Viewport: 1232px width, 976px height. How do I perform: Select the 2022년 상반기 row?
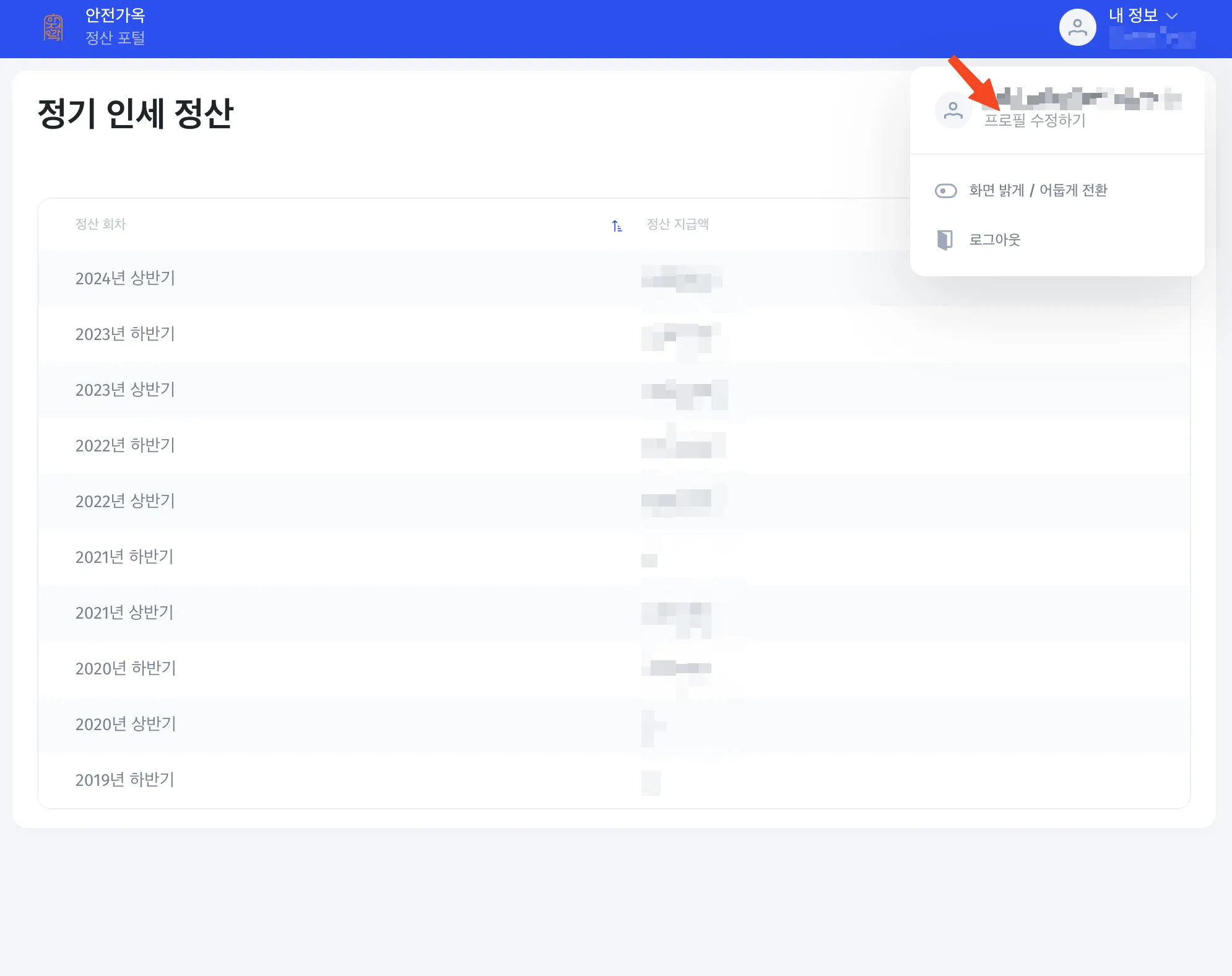(125, 502)
